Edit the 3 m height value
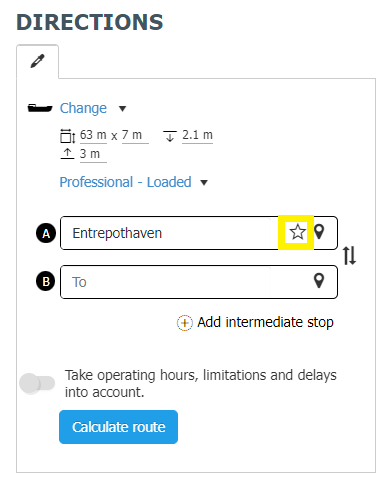Screen dimensions: 383x478 (93, 154)
